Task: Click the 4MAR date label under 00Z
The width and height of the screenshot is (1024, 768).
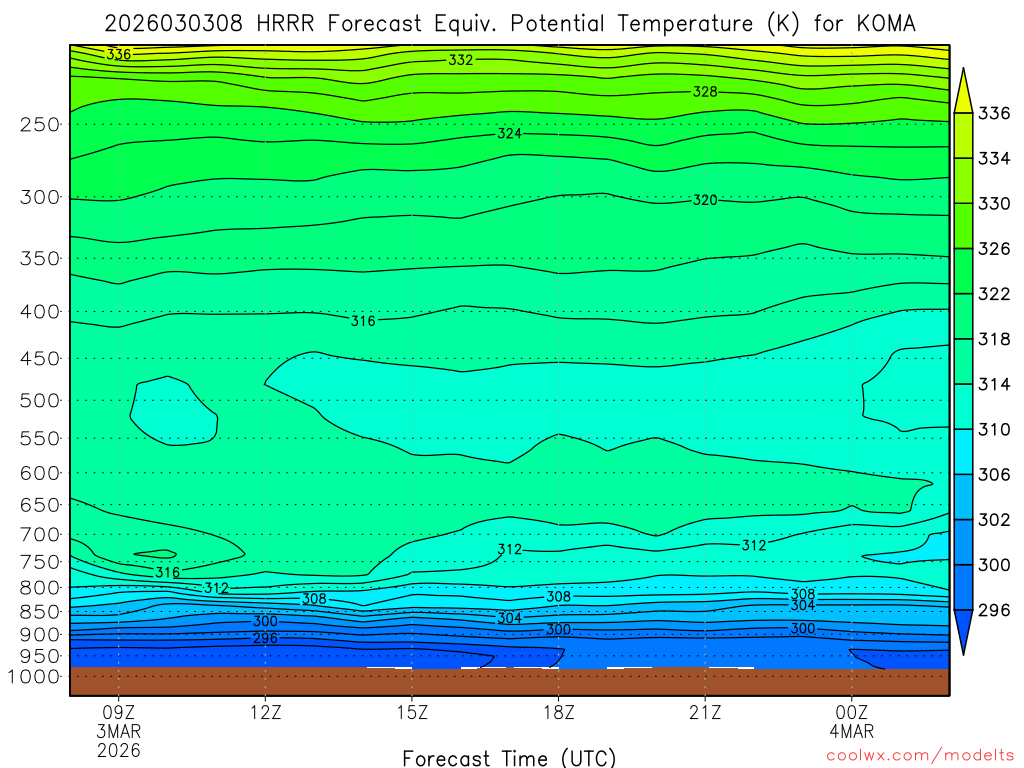Action: 852,731
